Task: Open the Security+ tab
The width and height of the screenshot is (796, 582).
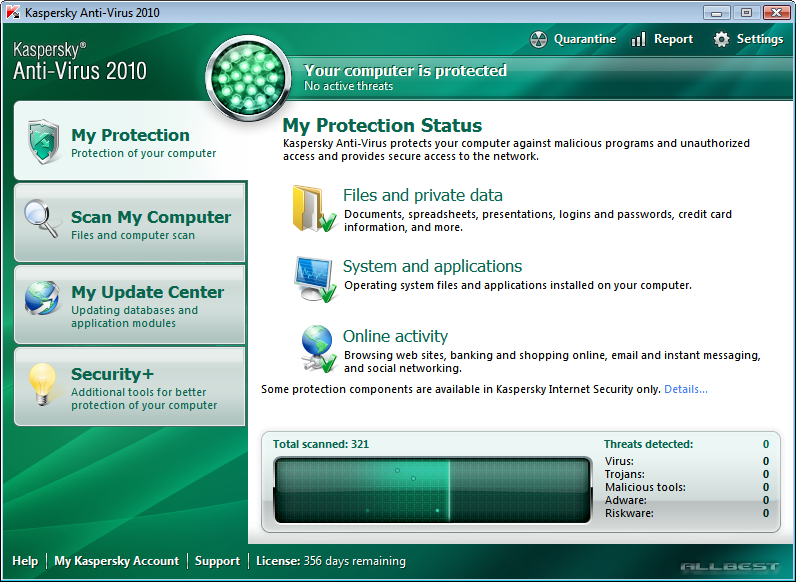Action: 130,386
